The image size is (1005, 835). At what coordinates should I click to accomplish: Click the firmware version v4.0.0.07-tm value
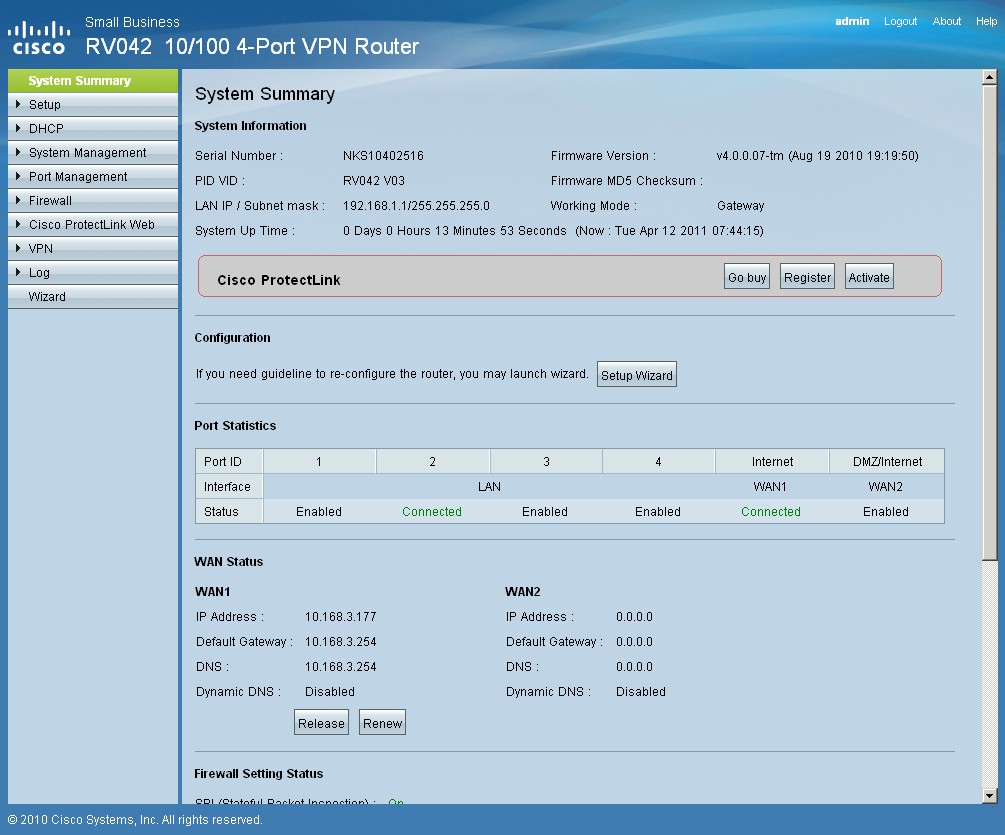click(x=817, y=156)
